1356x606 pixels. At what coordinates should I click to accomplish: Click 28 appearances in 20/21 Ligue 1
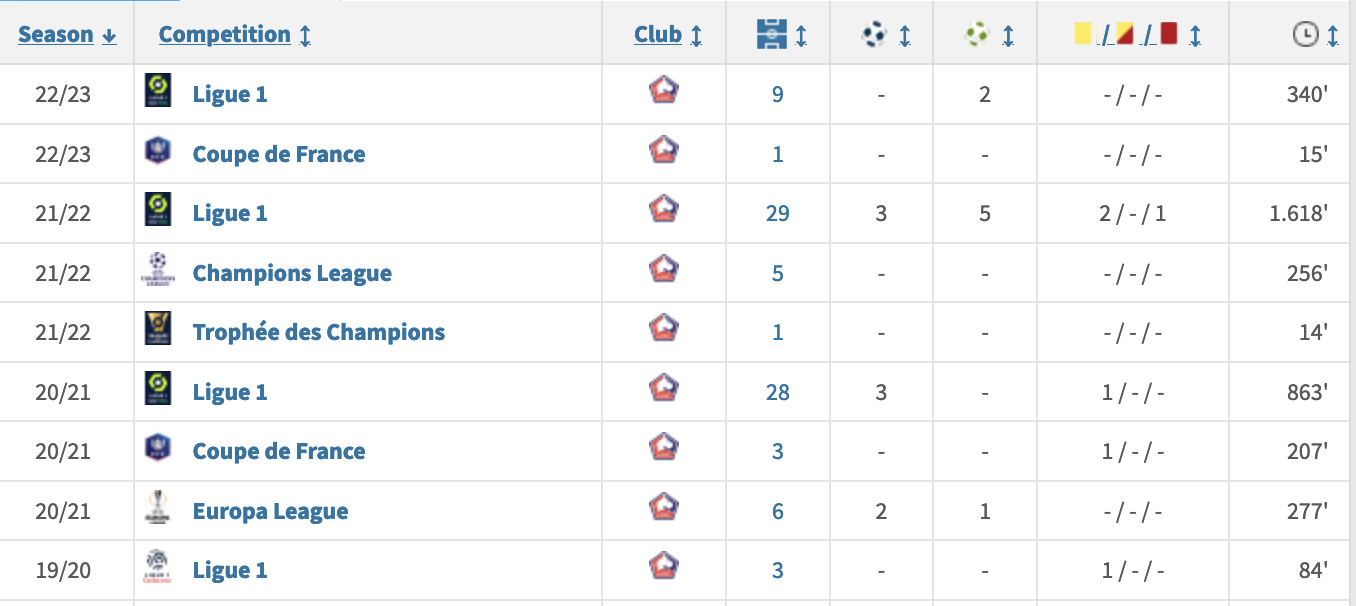778,392
